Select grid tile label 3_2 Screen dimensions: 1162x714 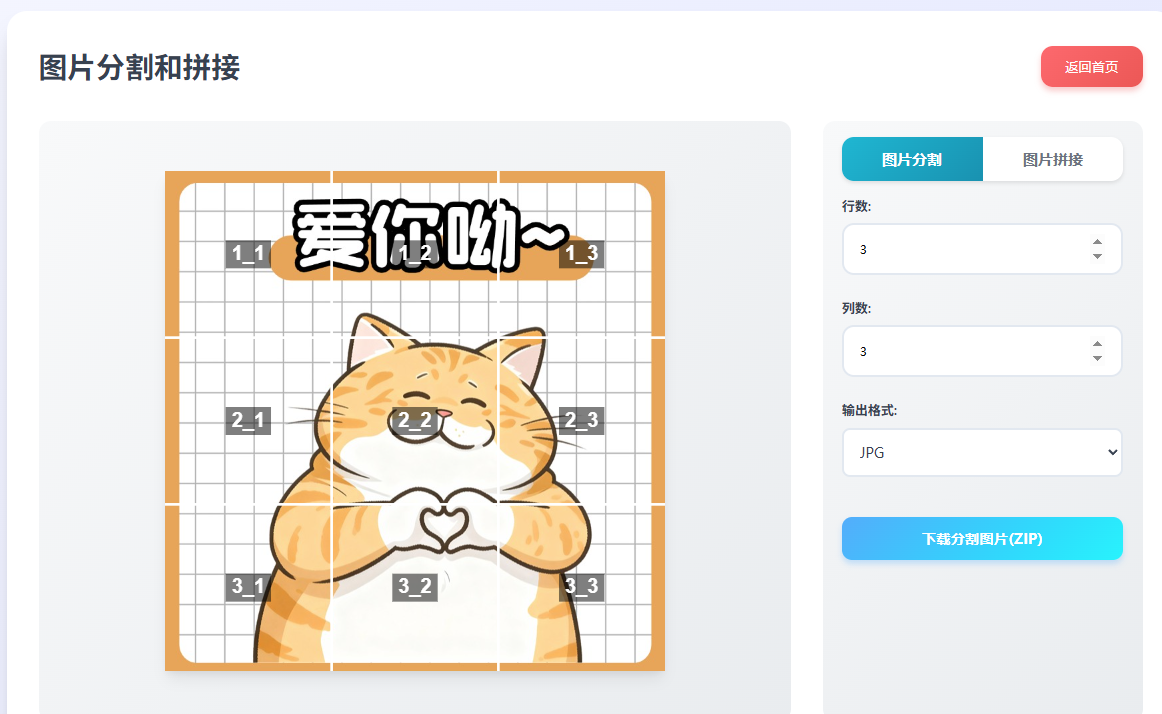[x=414, y=586]
